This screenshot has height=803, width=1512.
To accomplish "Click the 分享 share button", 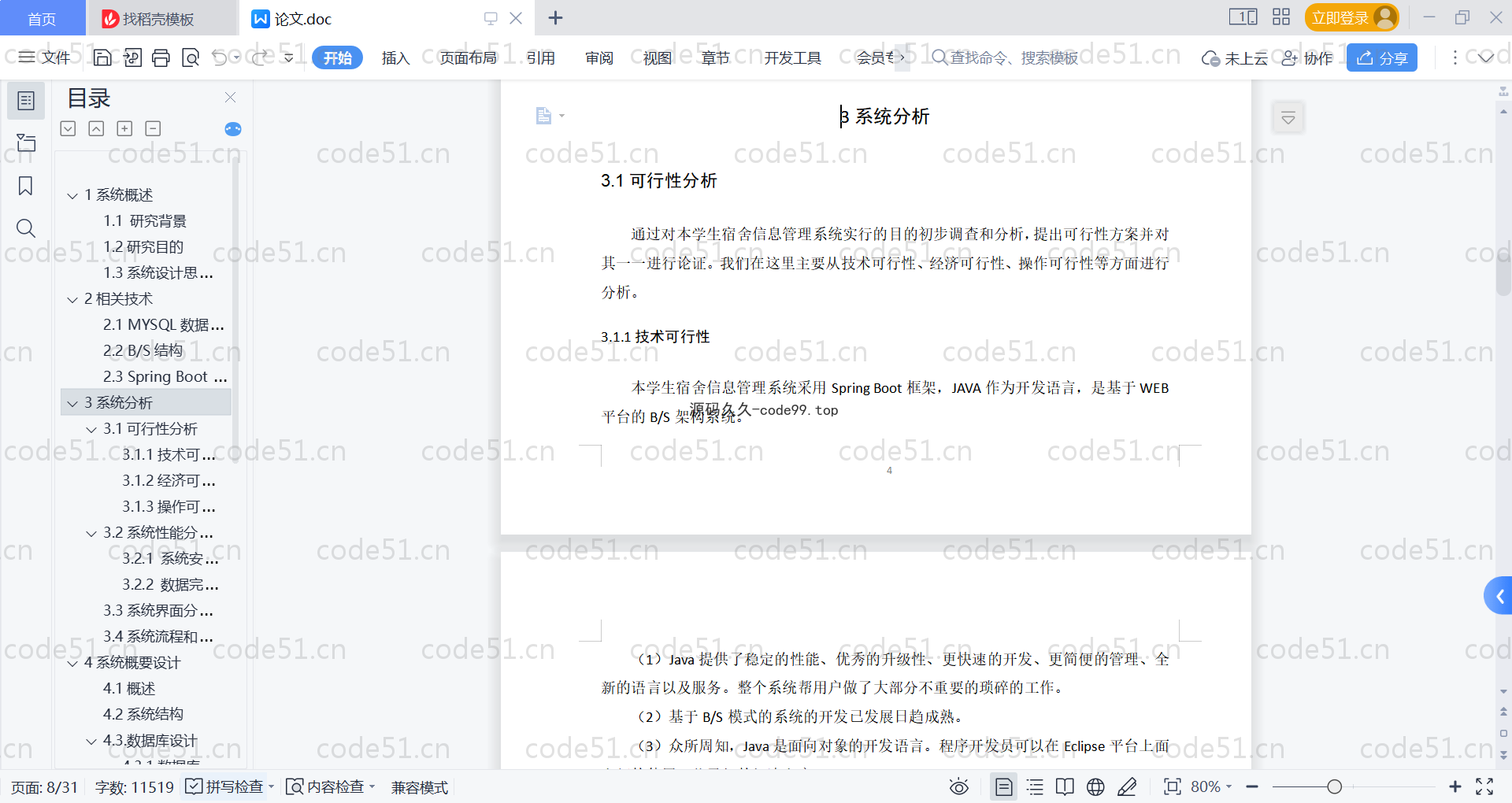I will [1382, 57].
